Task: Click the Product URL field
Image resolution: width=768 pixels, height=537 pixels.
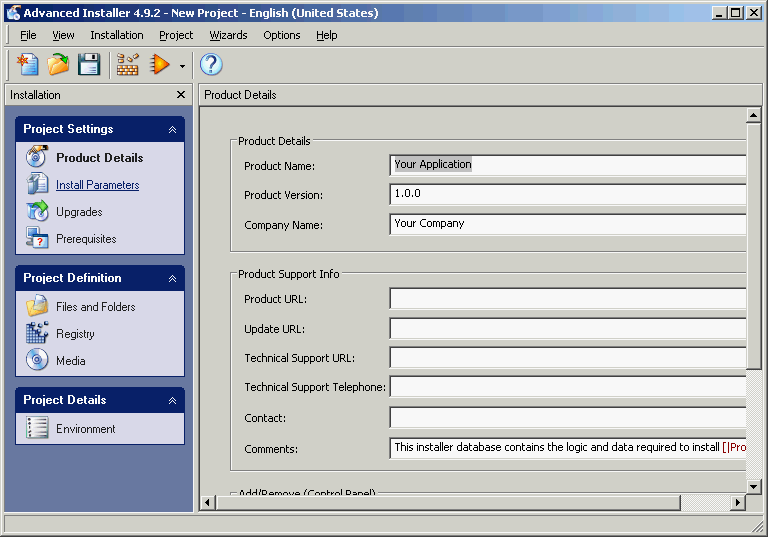Action: (568, 298)
